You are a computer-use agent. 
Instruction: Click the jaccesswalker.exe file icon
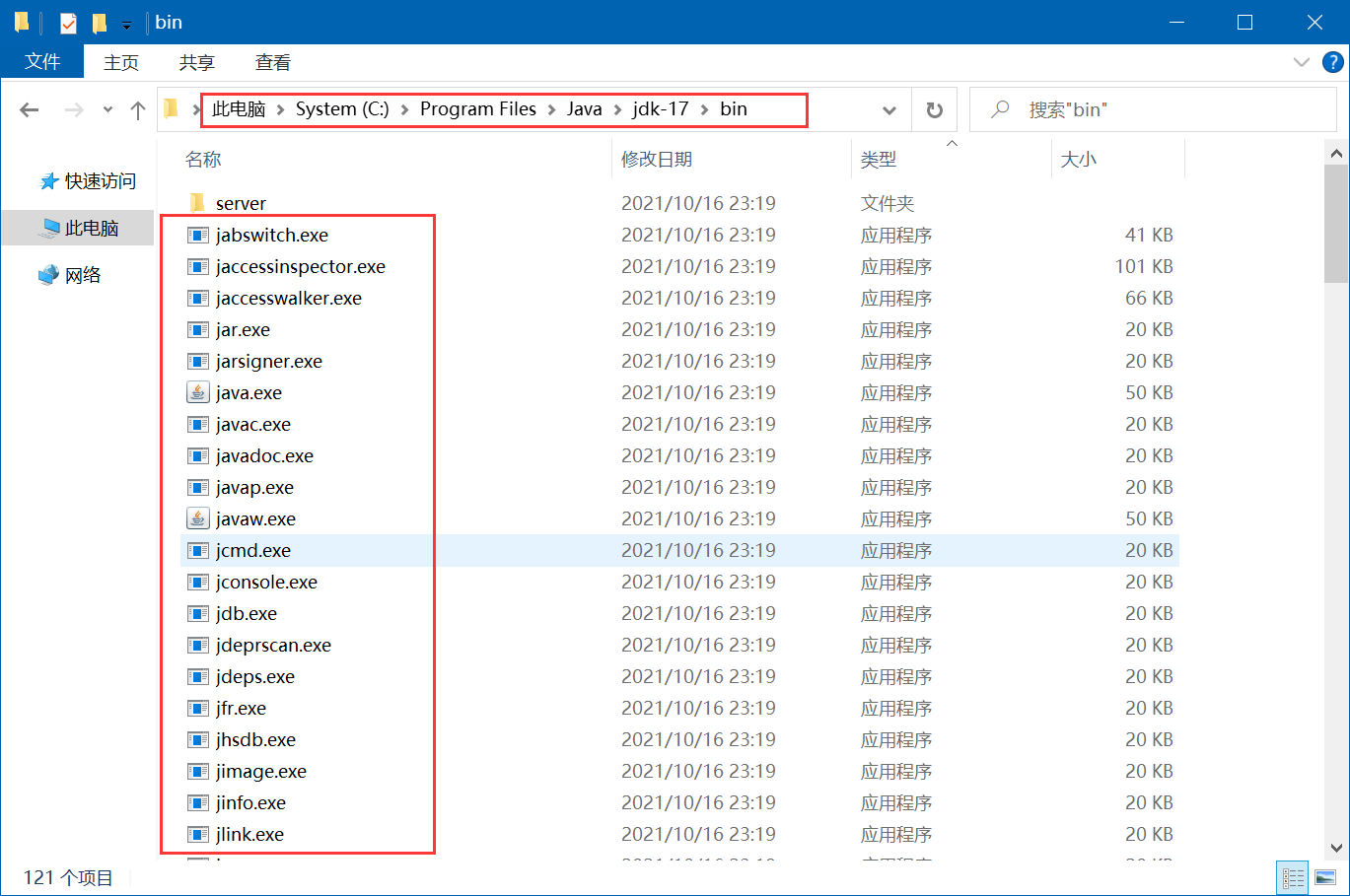point(198,298)
